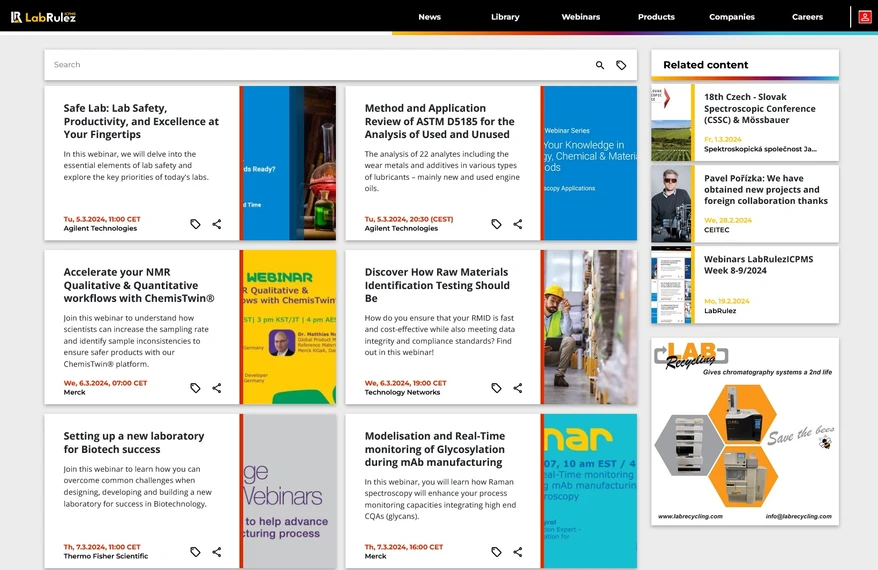The width and height of the screenshot is (878, 570).
Task: Click CEITEC publisher name
Action: pyautogui.click(x=717, y=230)
